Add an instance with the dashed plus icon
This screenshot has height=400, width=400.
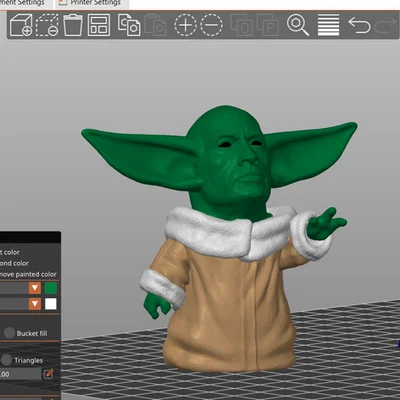point(185,25)
